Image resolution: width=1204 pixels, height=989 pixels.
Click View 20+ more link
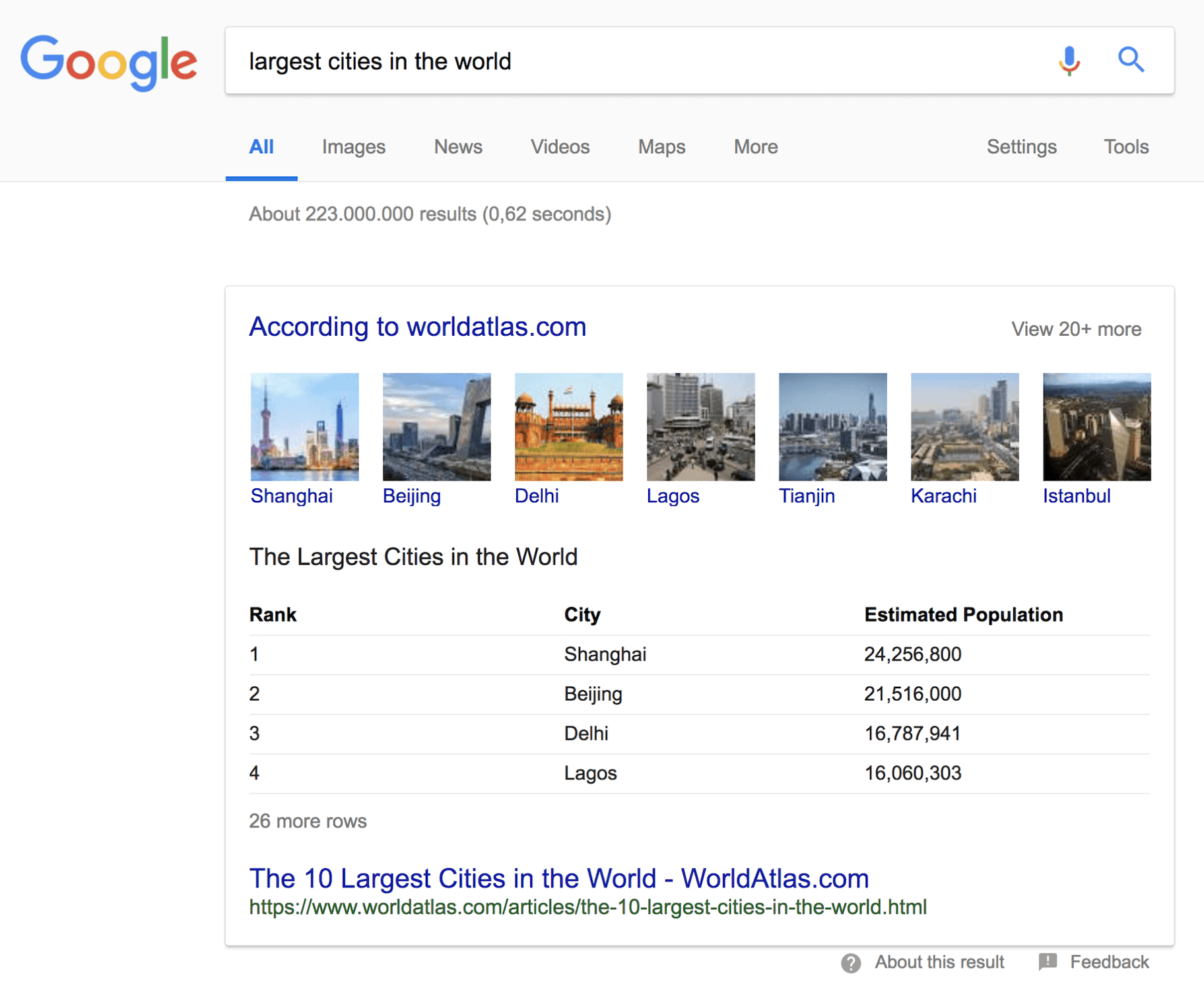pyautogui.click(x=1076, y=329)
